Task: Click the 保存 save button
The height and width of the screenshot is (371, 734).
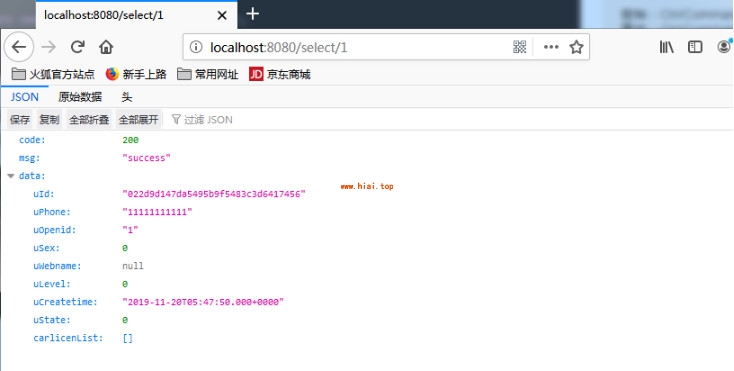Action: coord(20,120)
